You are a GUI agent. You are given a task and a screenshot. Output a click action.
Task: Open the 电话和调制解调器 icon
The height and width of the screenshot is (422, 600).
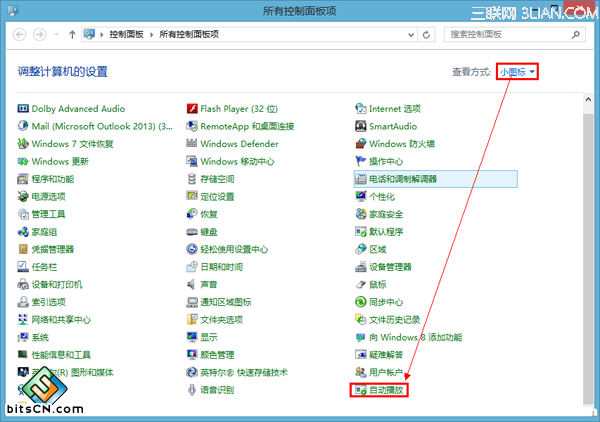(x=360, y=179)
